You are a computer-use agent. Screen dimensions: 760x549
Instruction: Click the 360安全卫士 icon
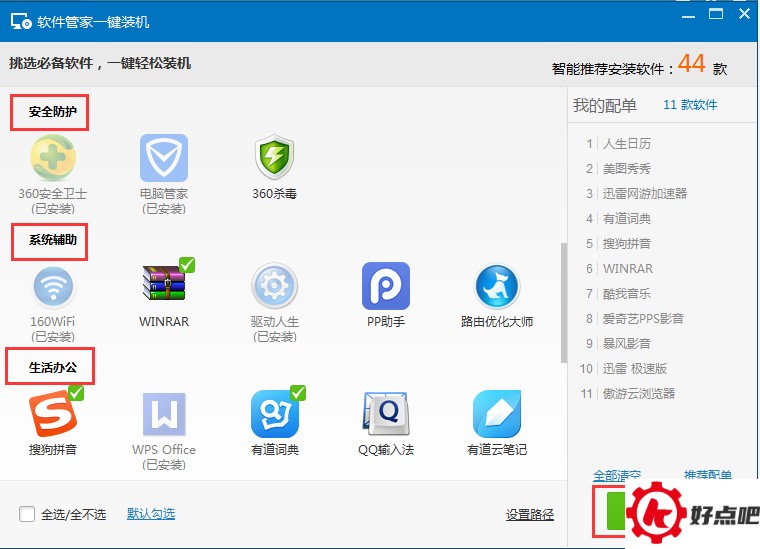pos(53,157)
